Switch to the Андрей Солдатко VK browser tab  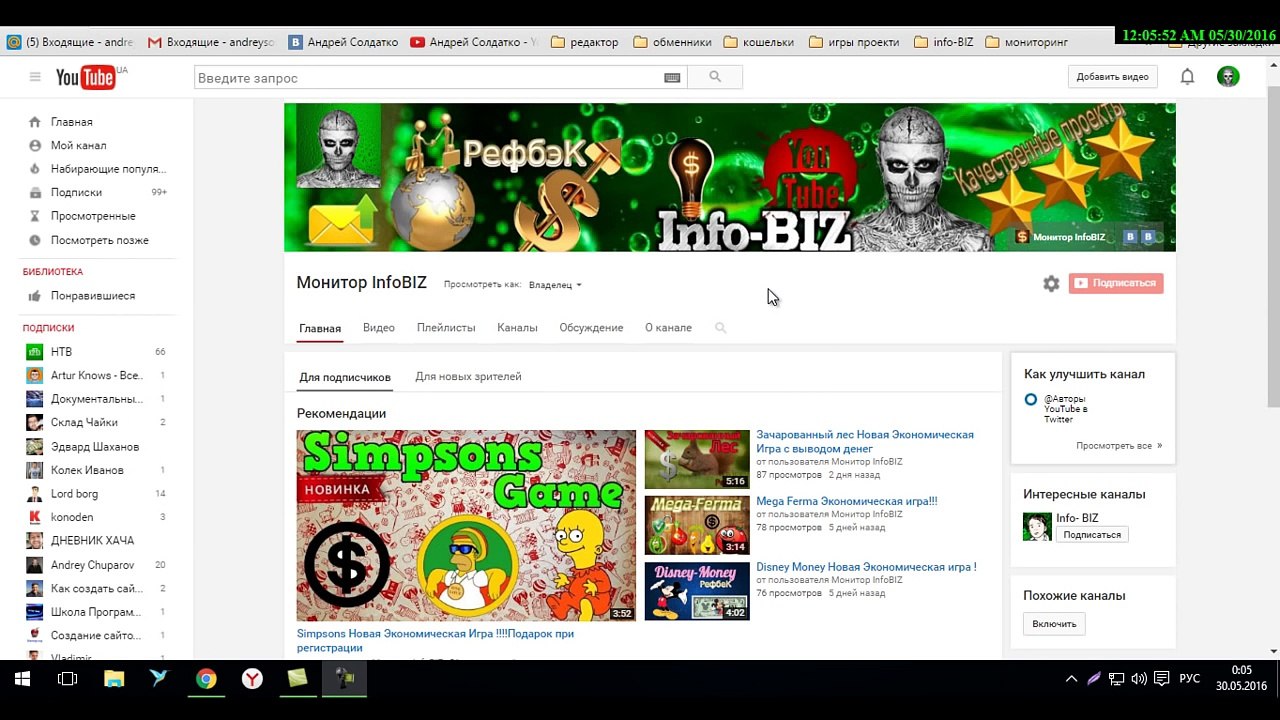pyautogui.click(x=343, y=42)
